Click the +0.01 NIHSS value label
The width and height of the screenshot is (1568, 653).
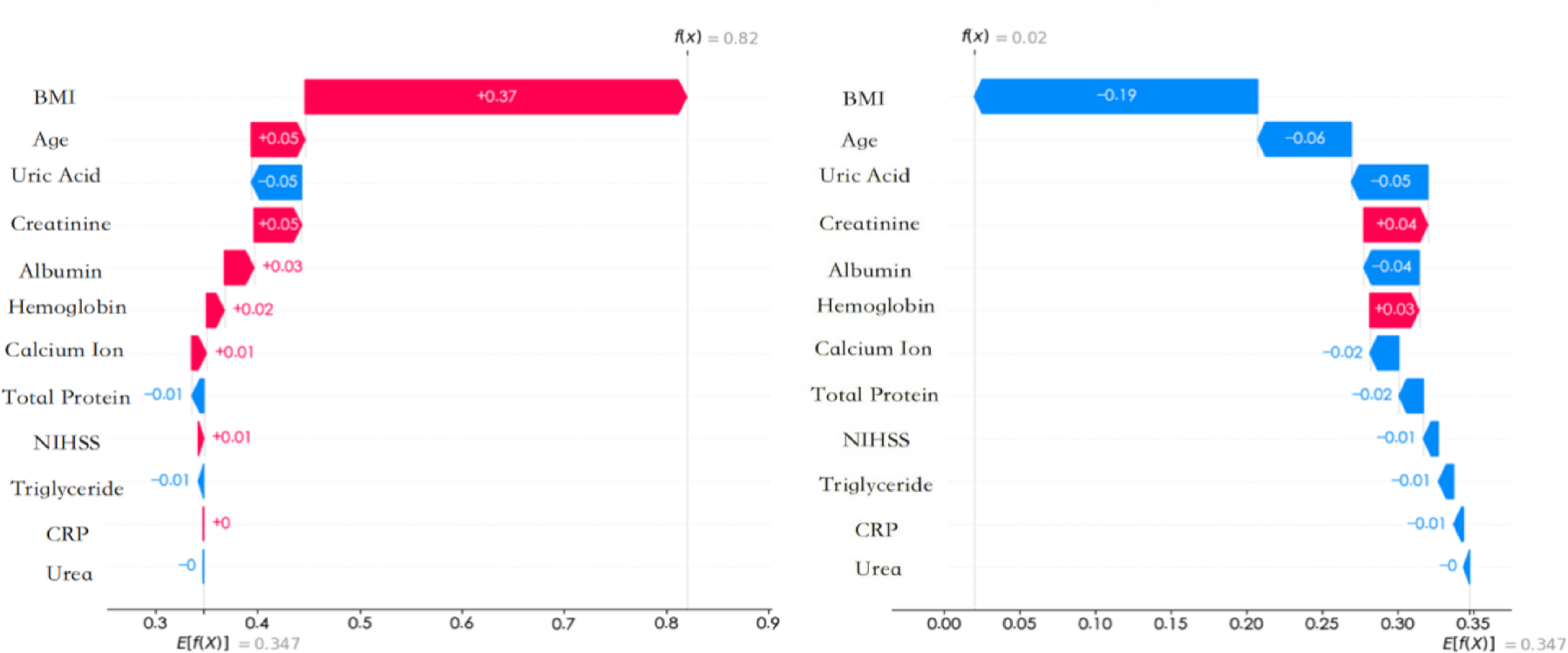(x=232, y=437)
